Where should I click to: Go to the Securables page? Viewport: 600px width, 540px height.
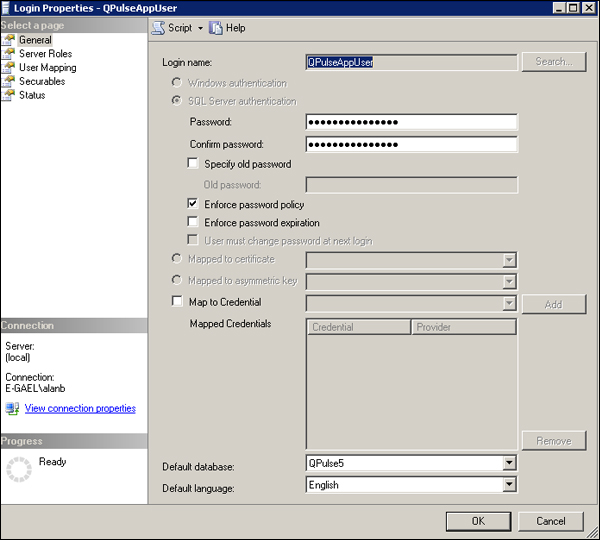tap(42, 81)
